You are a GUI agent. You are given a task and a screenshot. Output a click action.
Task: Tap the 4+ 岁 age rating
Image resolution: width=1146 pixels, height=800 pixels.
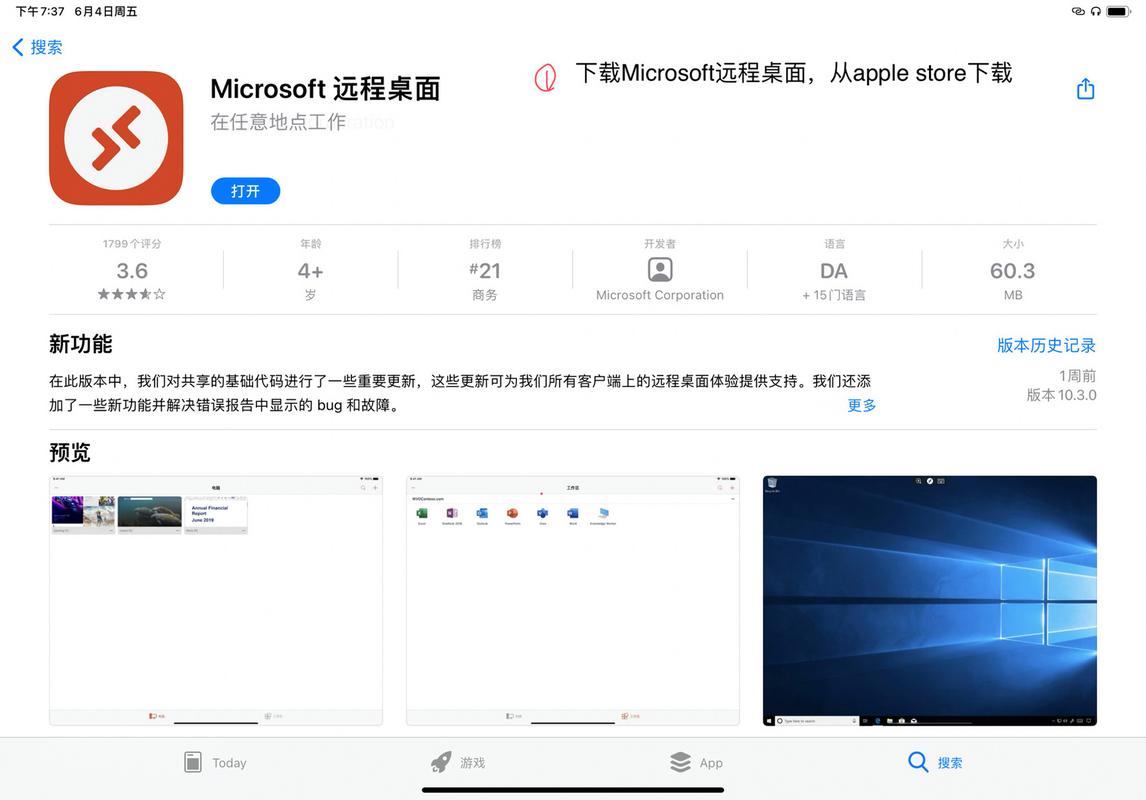pyautogui.click(x=310, y=270)
